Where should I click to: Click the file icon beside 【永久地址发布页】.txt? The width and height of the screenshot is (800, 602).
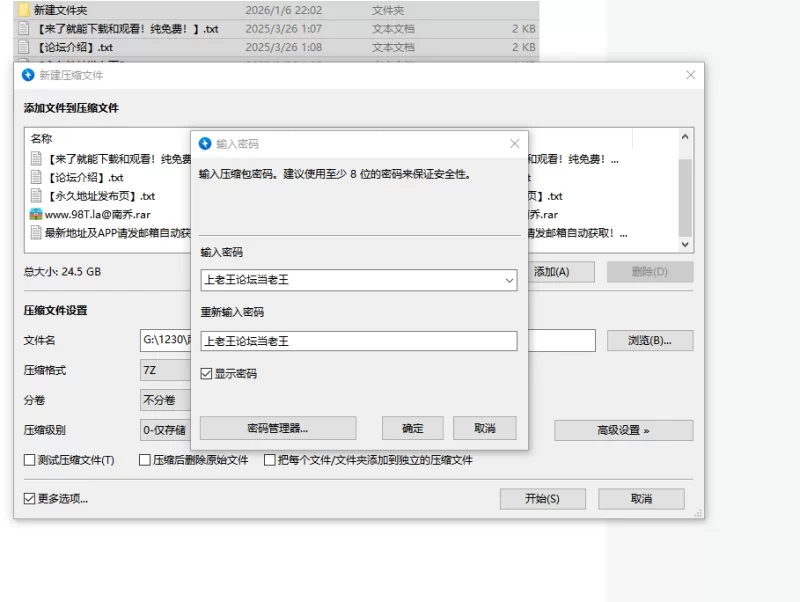(x=36, y=196)
